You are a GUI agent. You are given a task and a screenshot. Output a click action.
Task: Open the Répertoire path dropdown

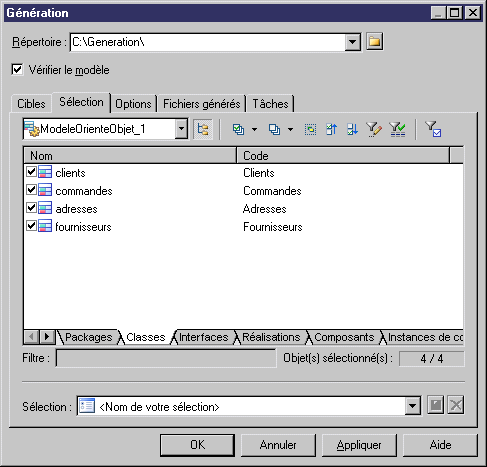pos(352,42)
